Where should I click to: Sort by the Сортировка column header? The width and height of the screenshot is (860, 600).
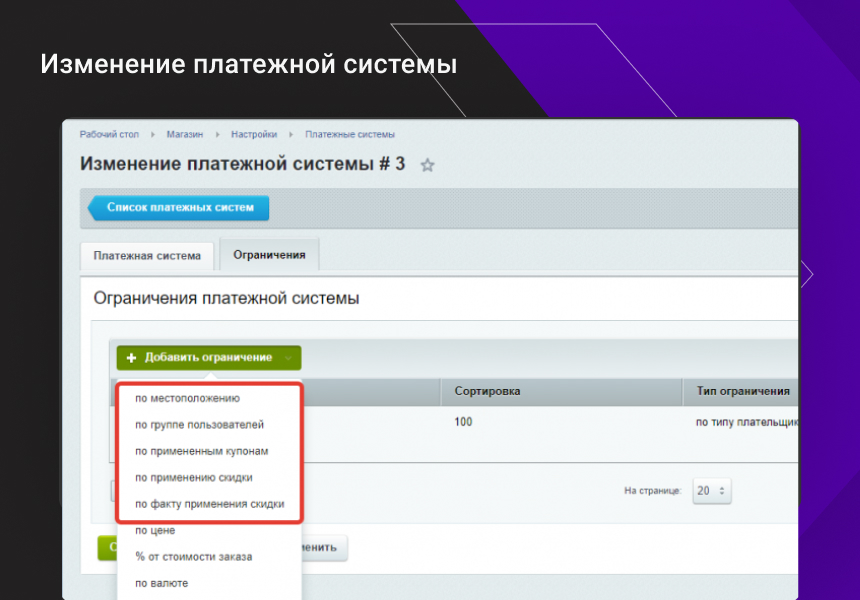tap(487, 392)
